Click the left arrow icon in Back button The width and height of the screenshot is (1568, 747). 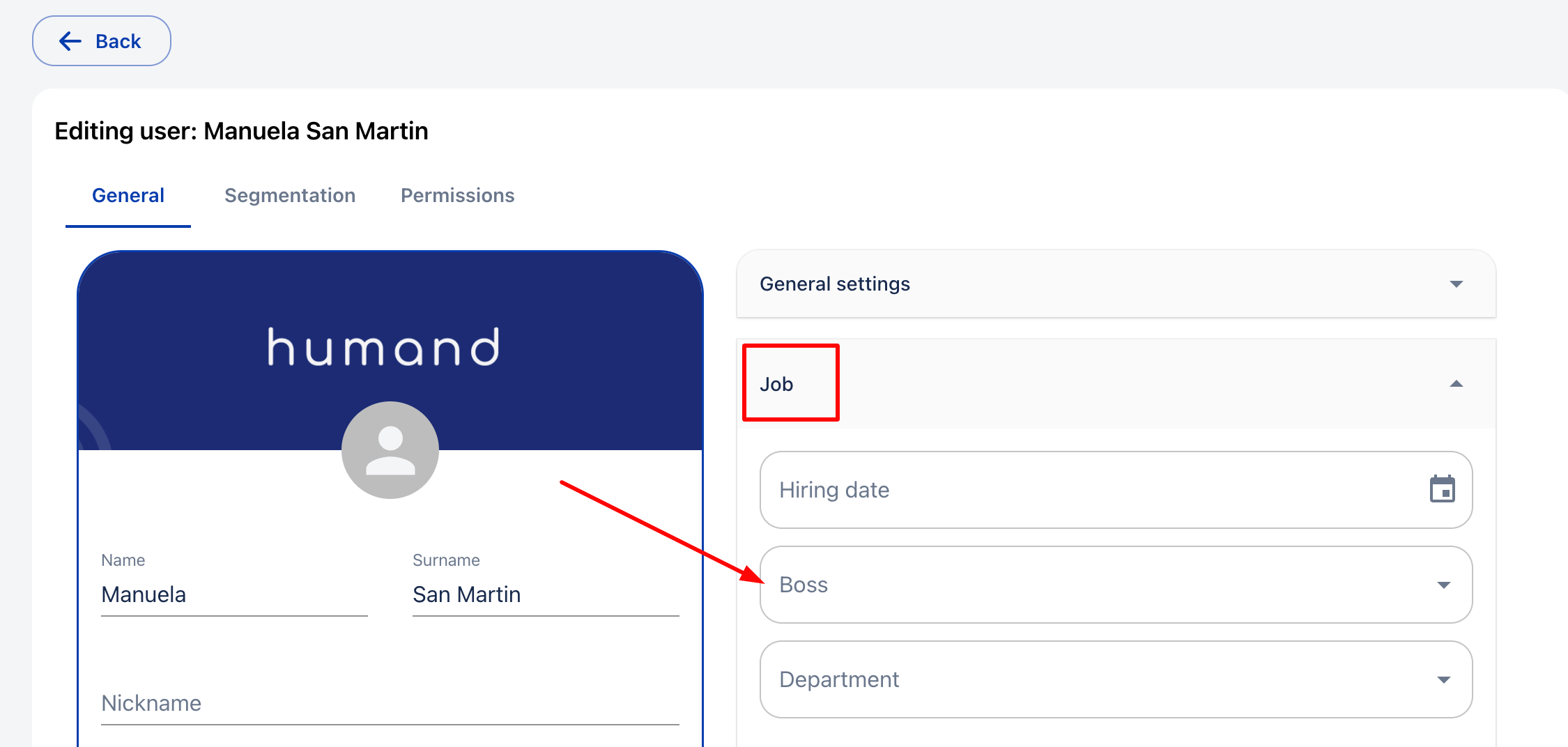pos(70,41)
